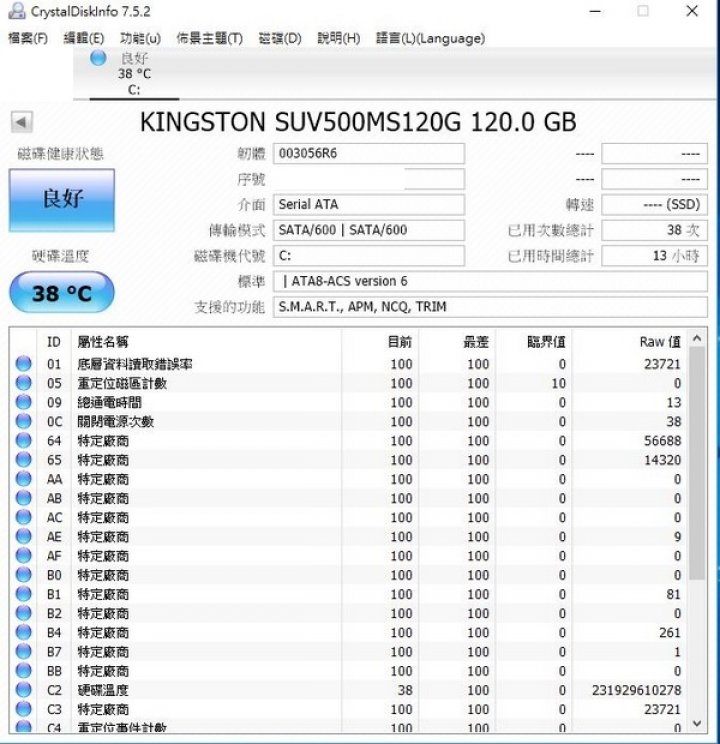
Task: Click the status icon for attribute AC
Action: click(23, 517)
